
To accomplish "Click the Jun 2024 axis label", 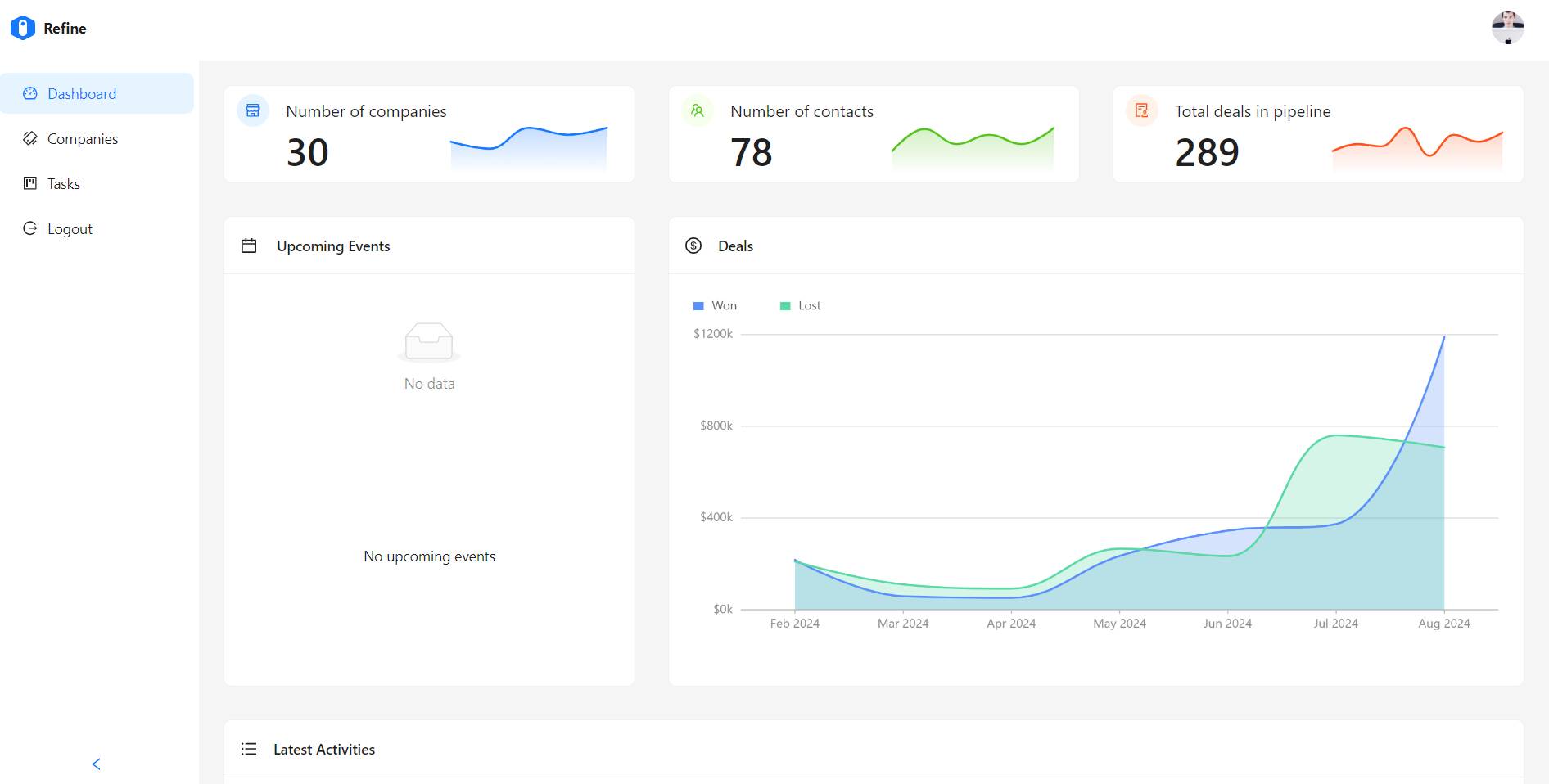I will coord(1227,624).
